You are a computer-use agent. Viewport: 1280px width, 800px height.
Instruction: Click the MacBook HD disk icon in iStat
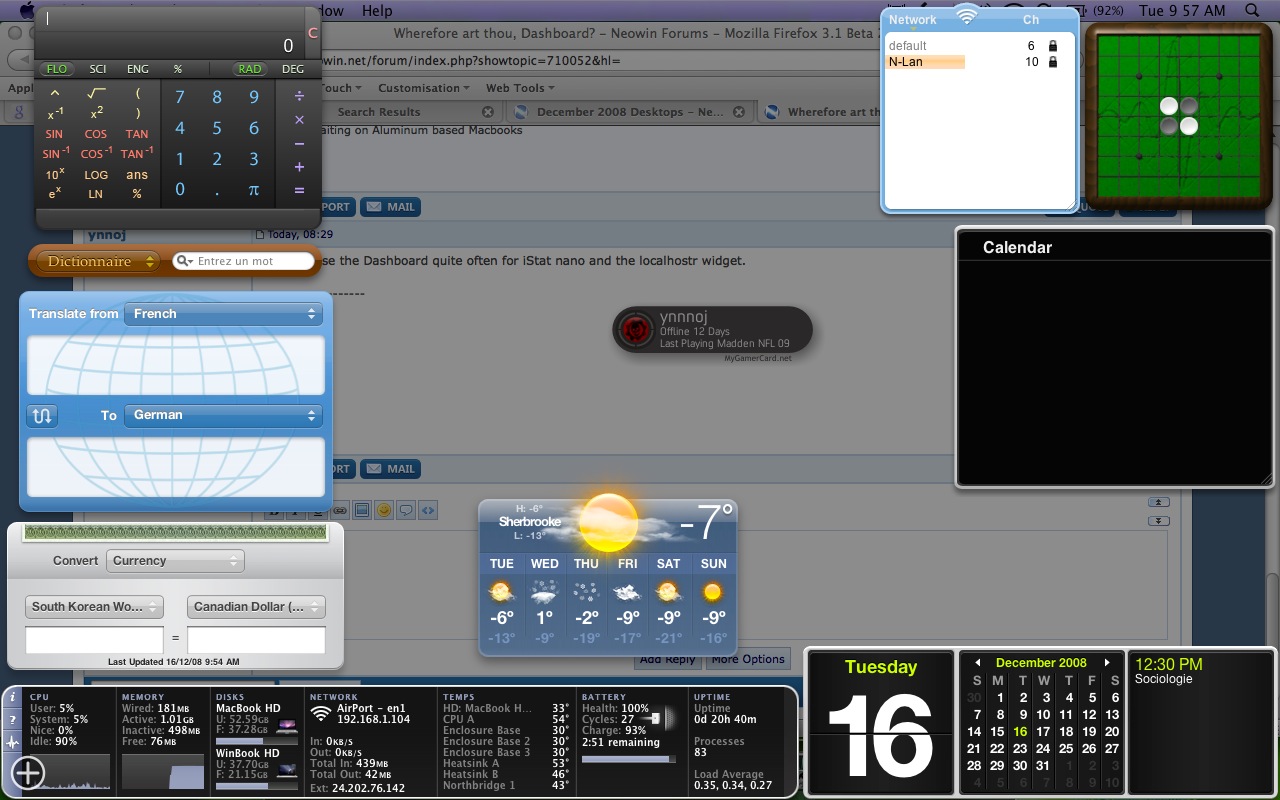(x=288, y=725)
